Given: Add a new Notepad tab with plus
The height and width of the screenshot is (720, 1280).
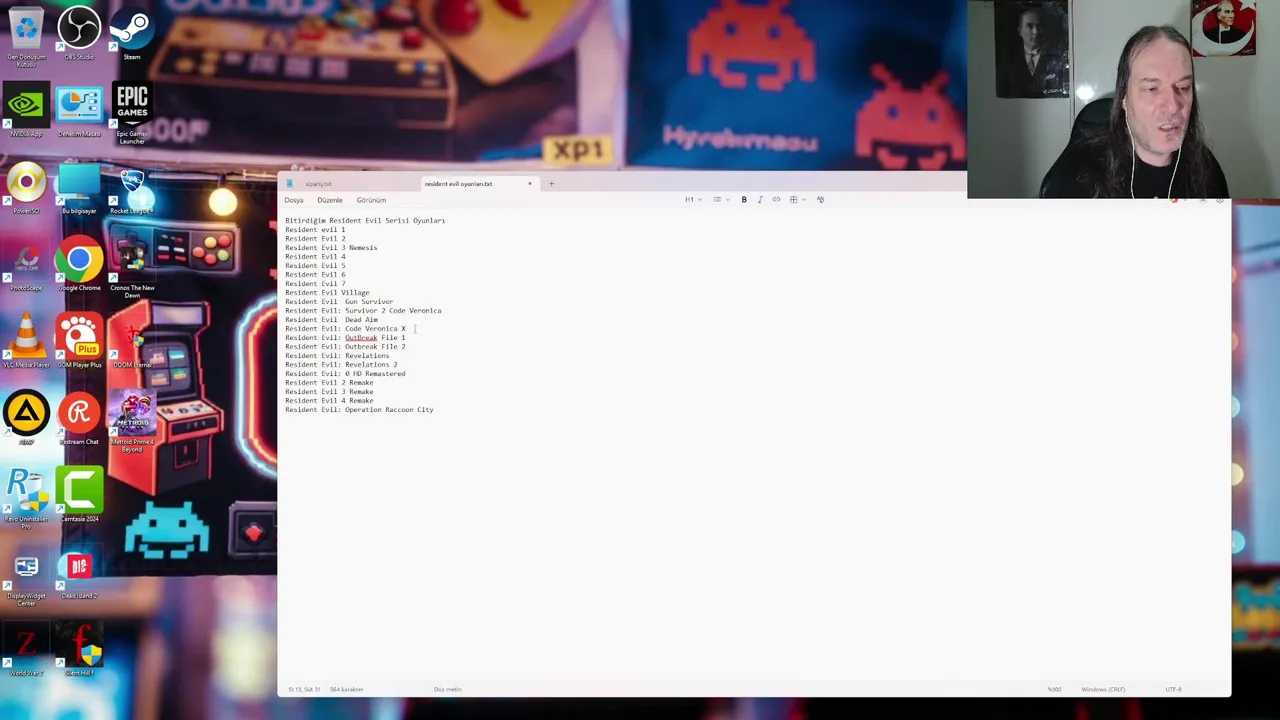Looking at the screenshot, I should pyautogui.click(x=551, y=184).
